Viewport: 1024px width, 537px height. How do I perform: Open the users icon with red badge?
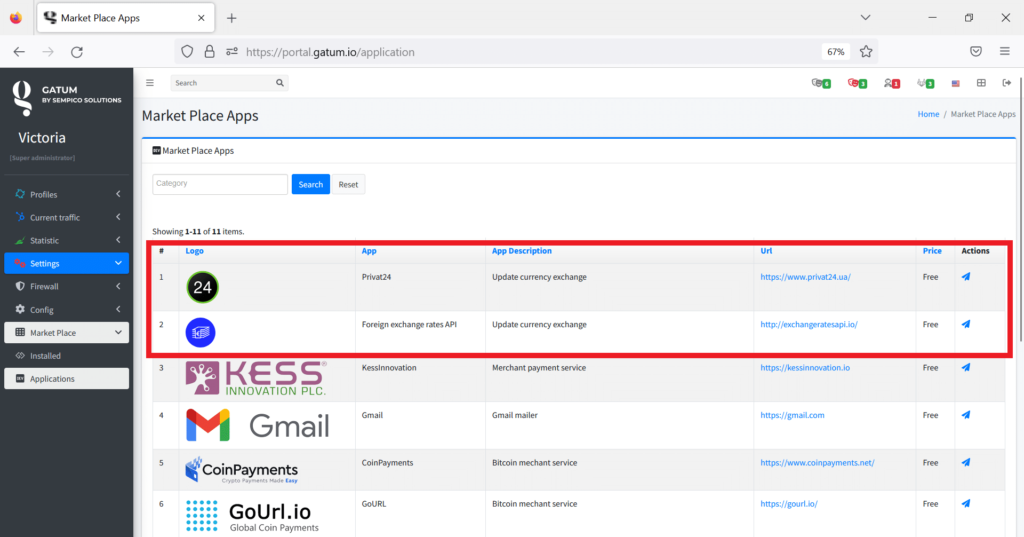891,83
